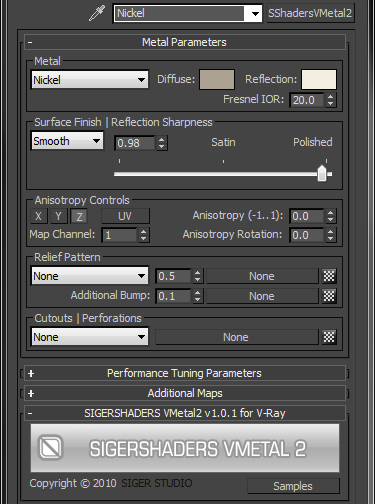
Task: Click the Samples button
Action: click(293, 486)
